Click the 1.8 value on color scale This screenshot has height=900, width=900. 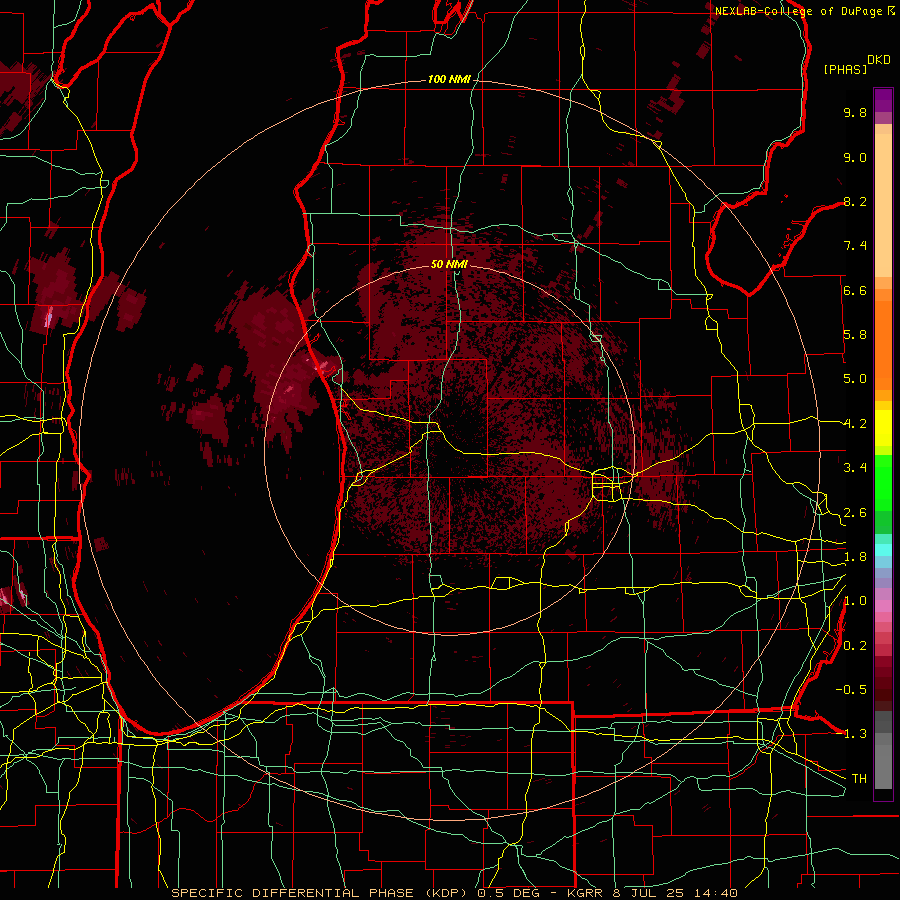[855, 557]
